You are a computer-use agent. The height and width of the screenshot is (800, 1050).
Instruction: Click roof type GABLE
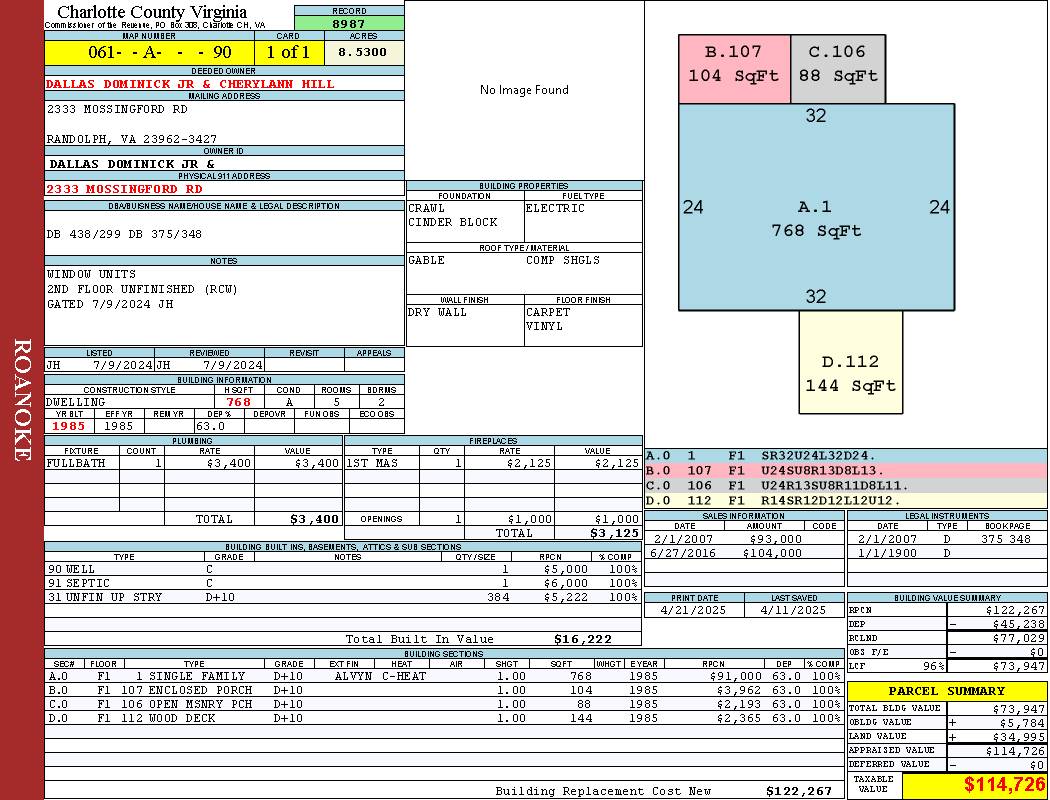pos(426,260)
